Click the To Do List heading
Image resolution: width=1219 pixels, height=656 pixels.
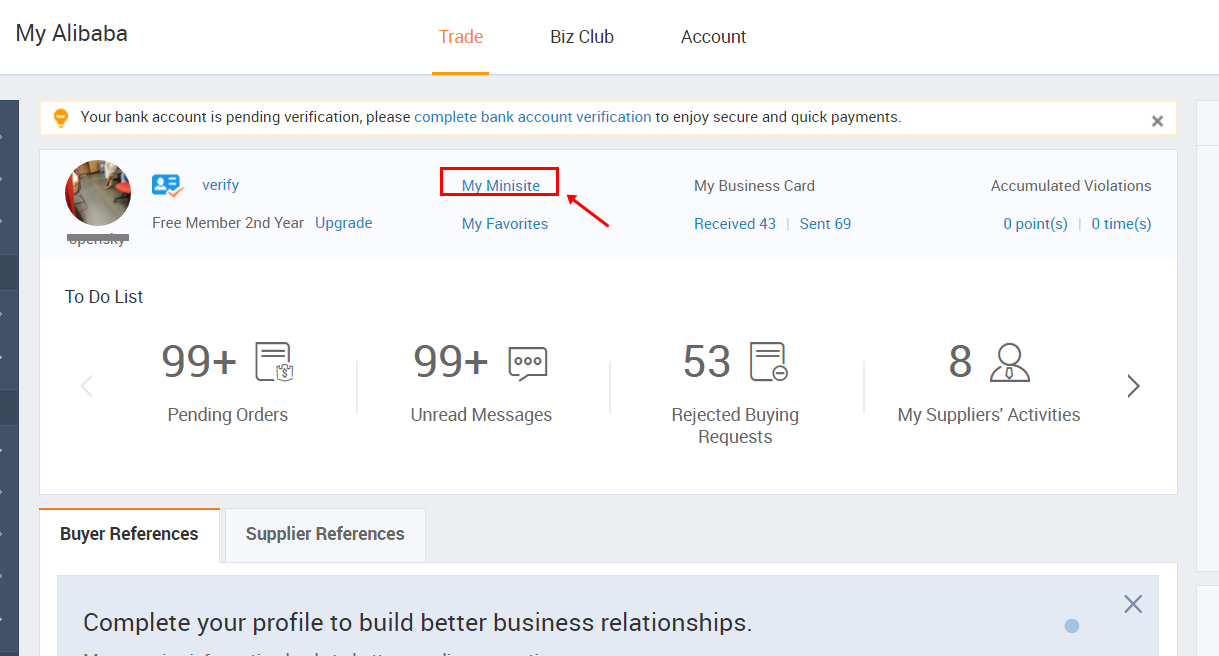click(x=104, y=297)
